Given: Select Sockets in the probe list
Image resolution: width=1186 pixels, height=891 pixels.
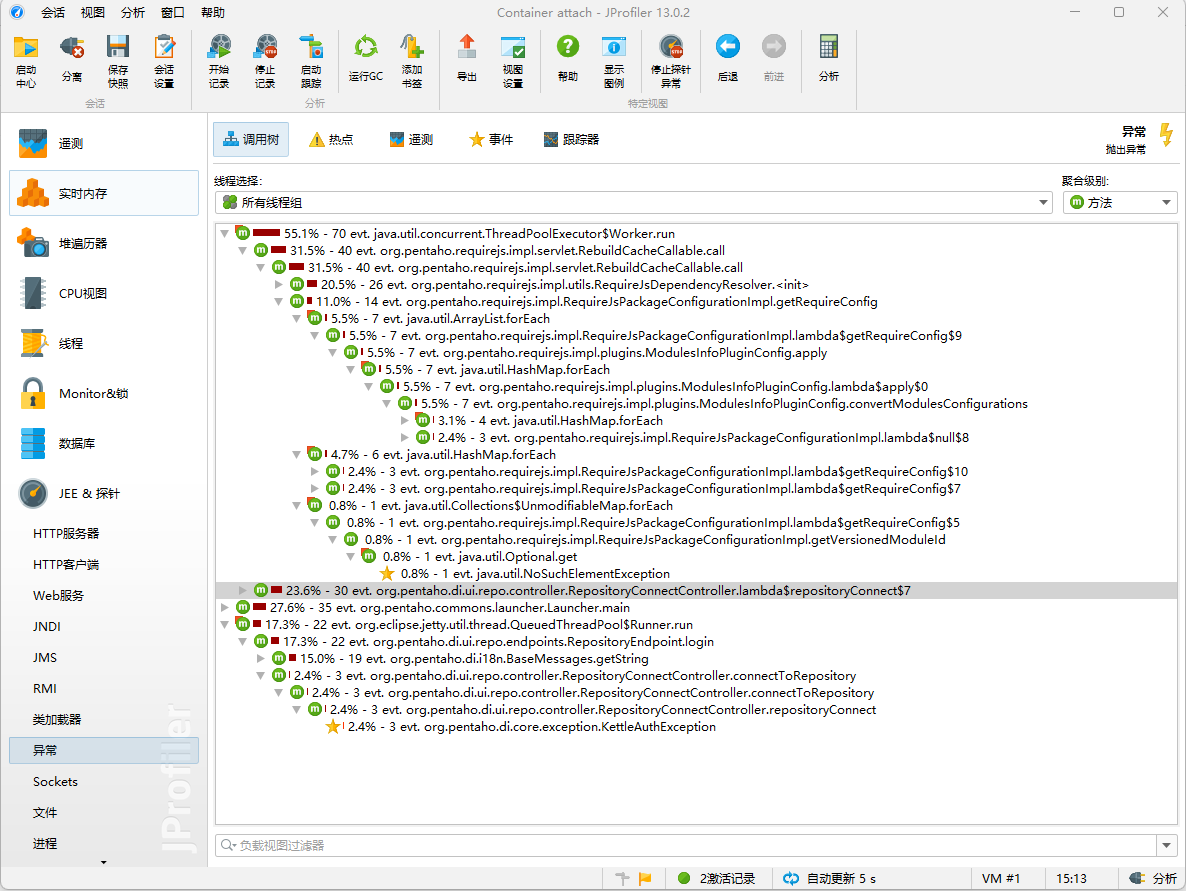Looking at the screenshot, I should [55, 781].
